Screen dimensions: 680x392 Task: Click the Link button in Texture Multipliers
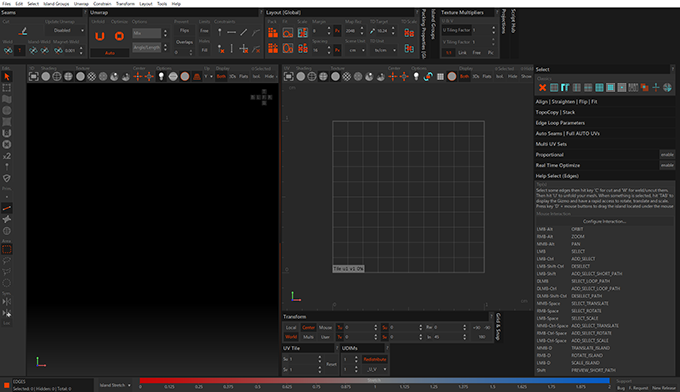coord(462,53)
